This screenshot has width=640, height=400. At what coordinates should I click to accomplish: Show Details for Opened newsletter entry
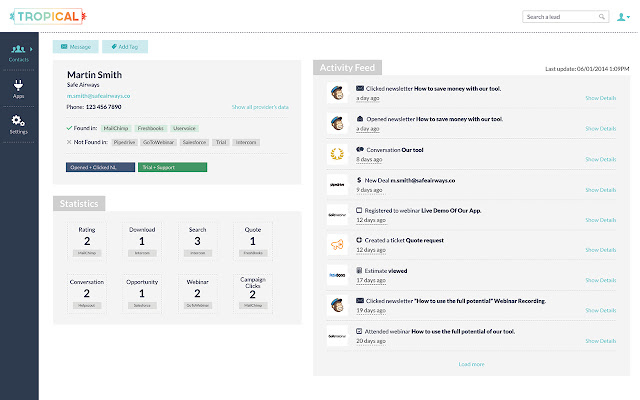coord(600,129)
